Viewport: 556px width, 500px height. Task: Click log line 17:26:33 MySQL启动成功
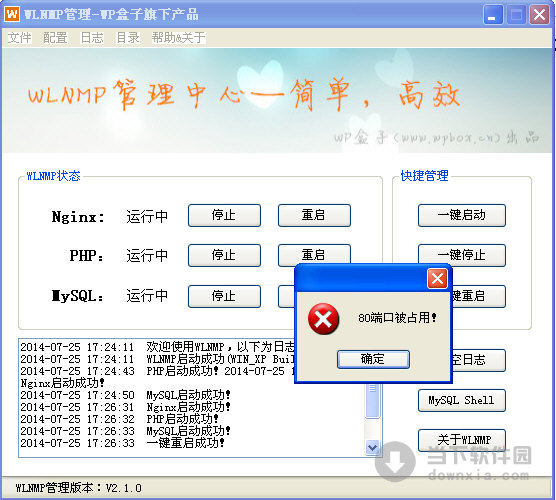pyautogui.click(x=126, y=431)
